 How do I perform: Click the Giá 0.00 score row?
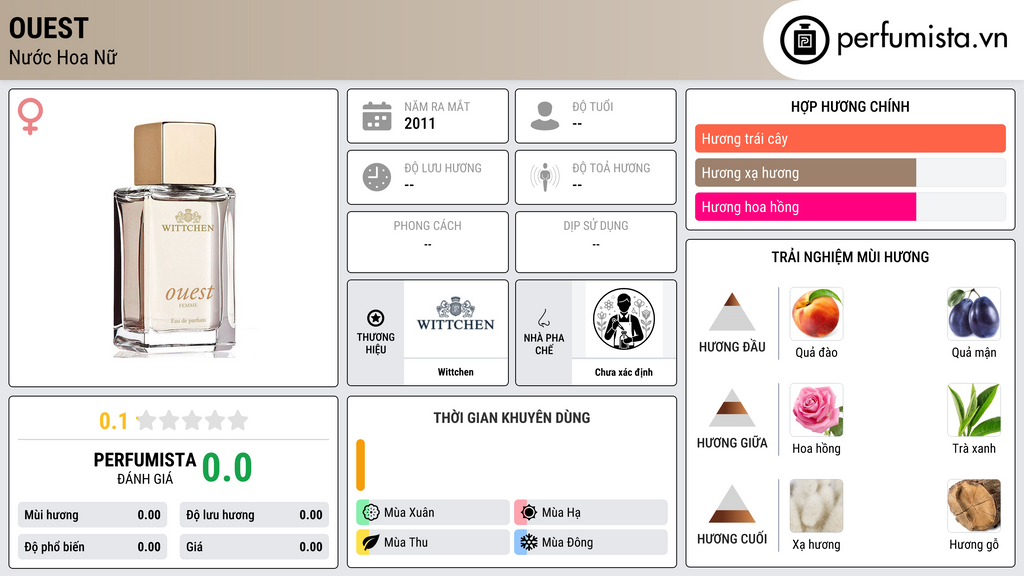tap(254, 547)
